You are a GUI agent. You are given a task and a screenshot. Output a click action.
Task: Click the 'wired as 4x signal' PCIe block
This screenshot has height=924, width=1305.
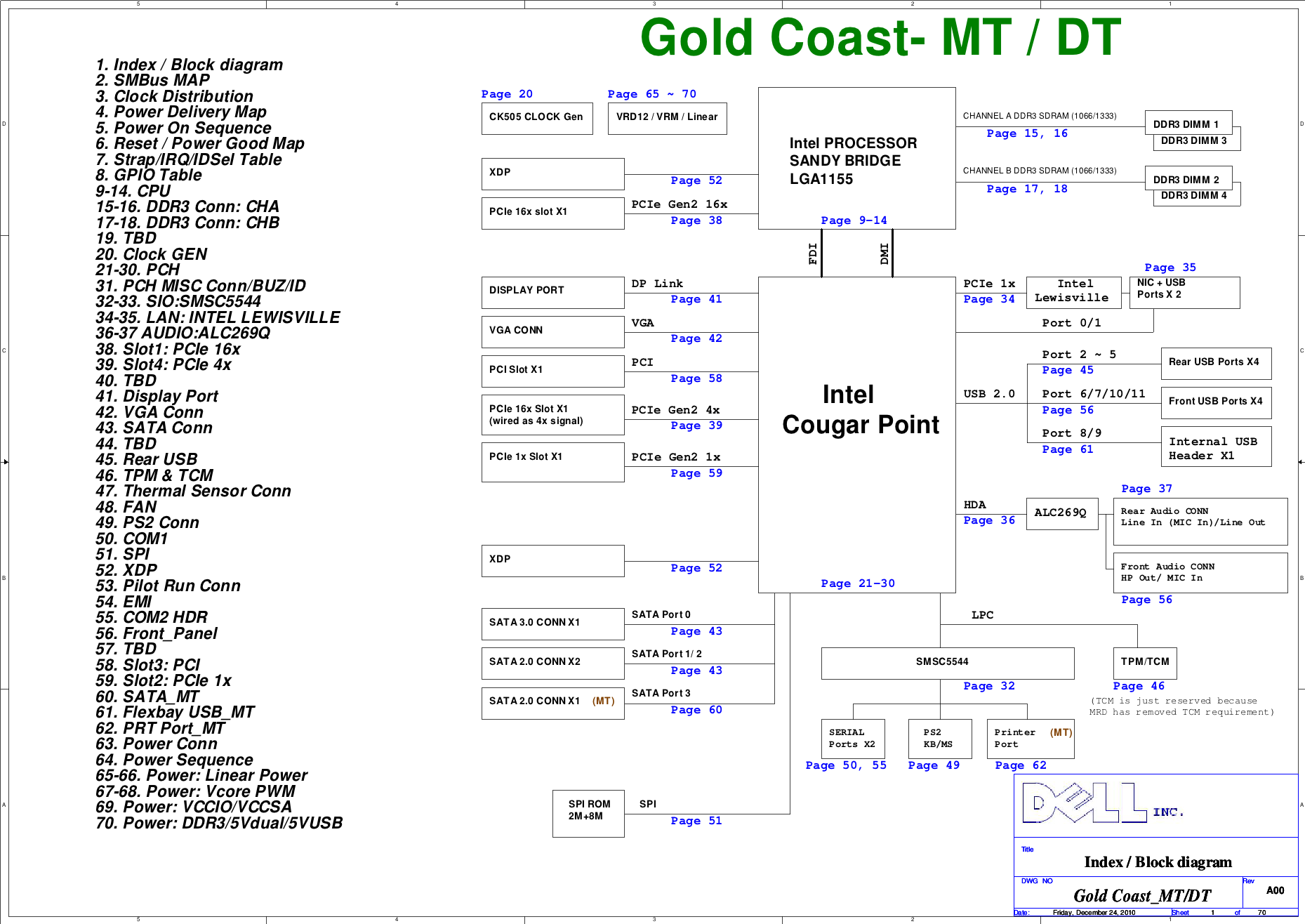(x=553, y=415)
